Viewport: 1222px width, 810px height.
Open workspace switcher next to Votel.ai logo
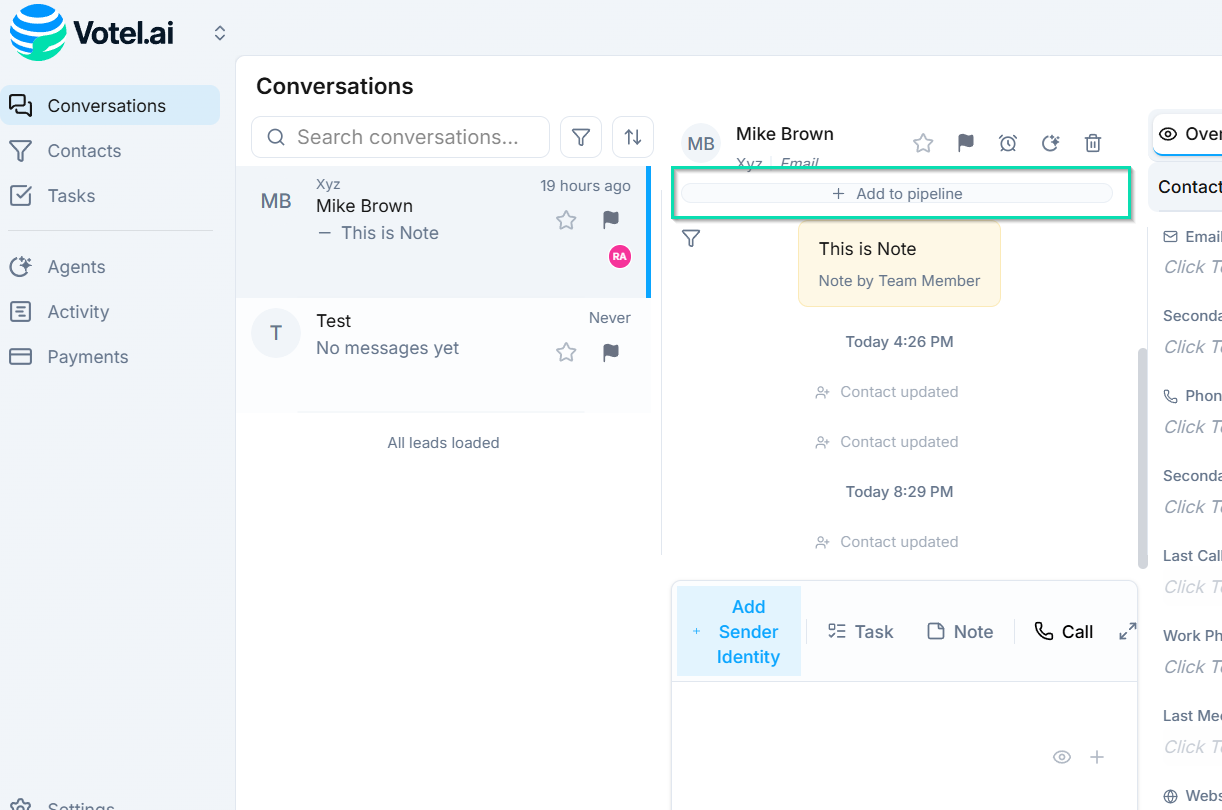click(x=220, y=33)
